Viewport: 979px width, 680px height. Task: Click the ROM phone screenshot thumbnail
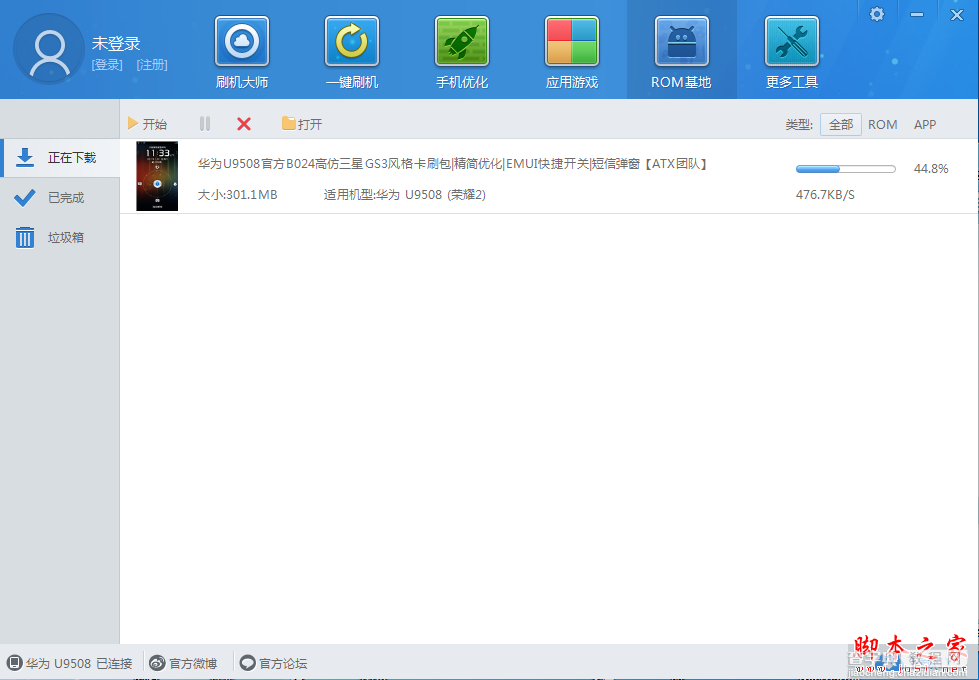(157, 175)
